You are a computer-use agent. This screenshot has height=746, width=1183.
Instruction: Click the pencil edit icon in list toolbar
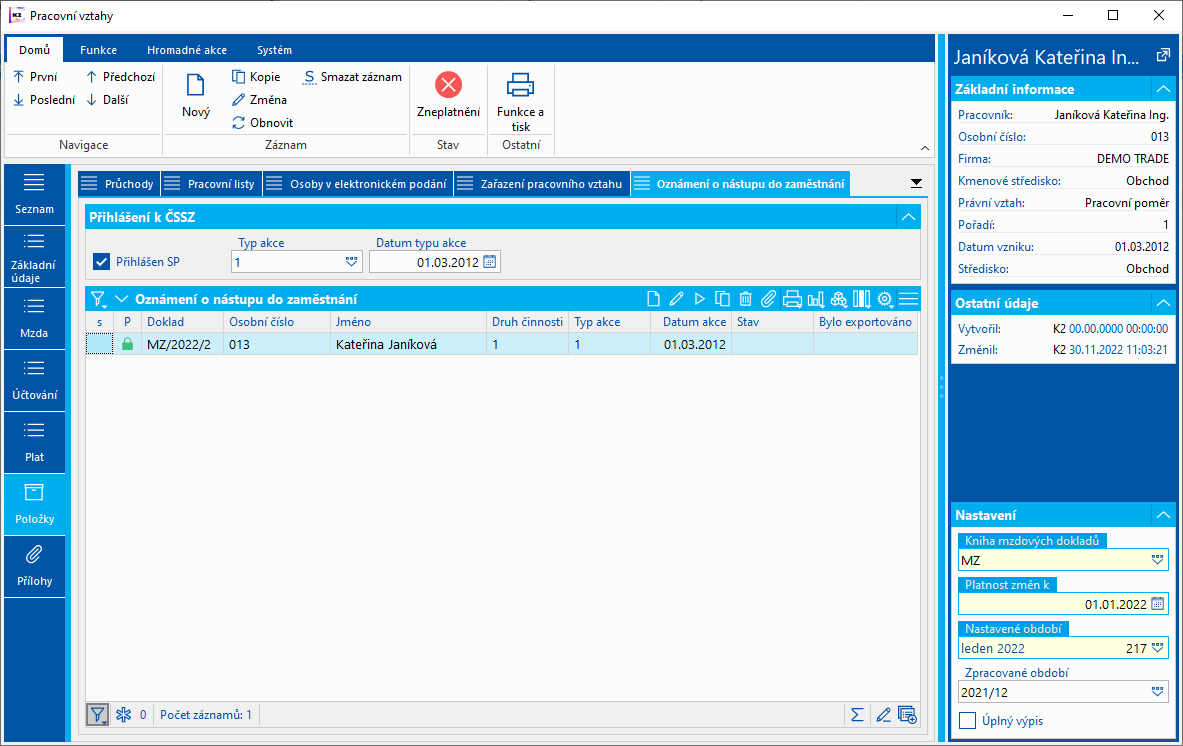coord(677,299)
